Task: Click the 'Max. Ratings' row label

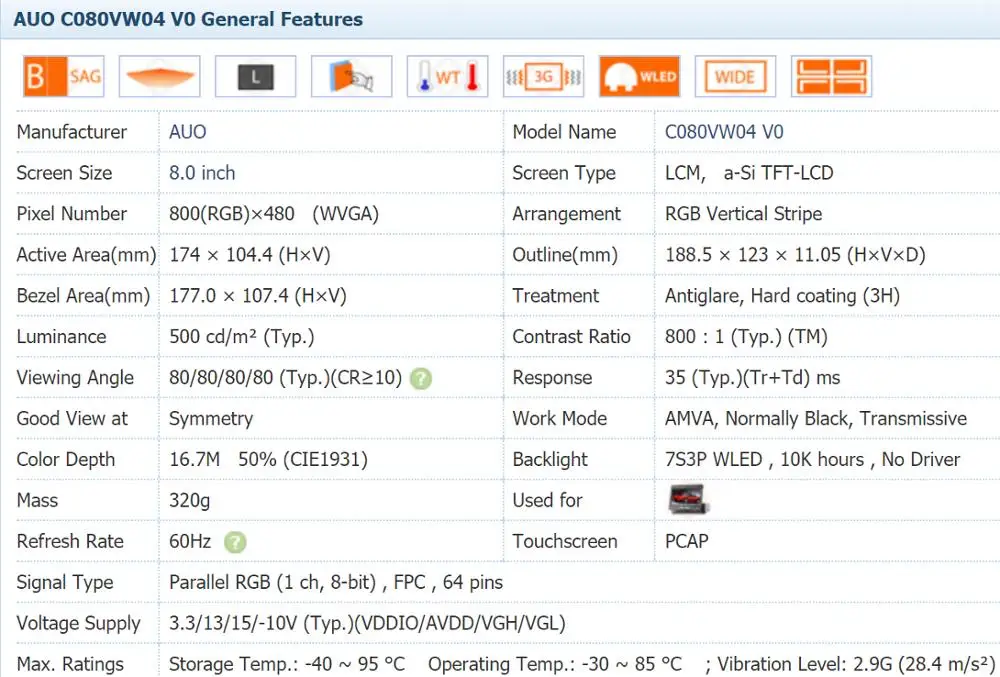Action: point(70,664)
